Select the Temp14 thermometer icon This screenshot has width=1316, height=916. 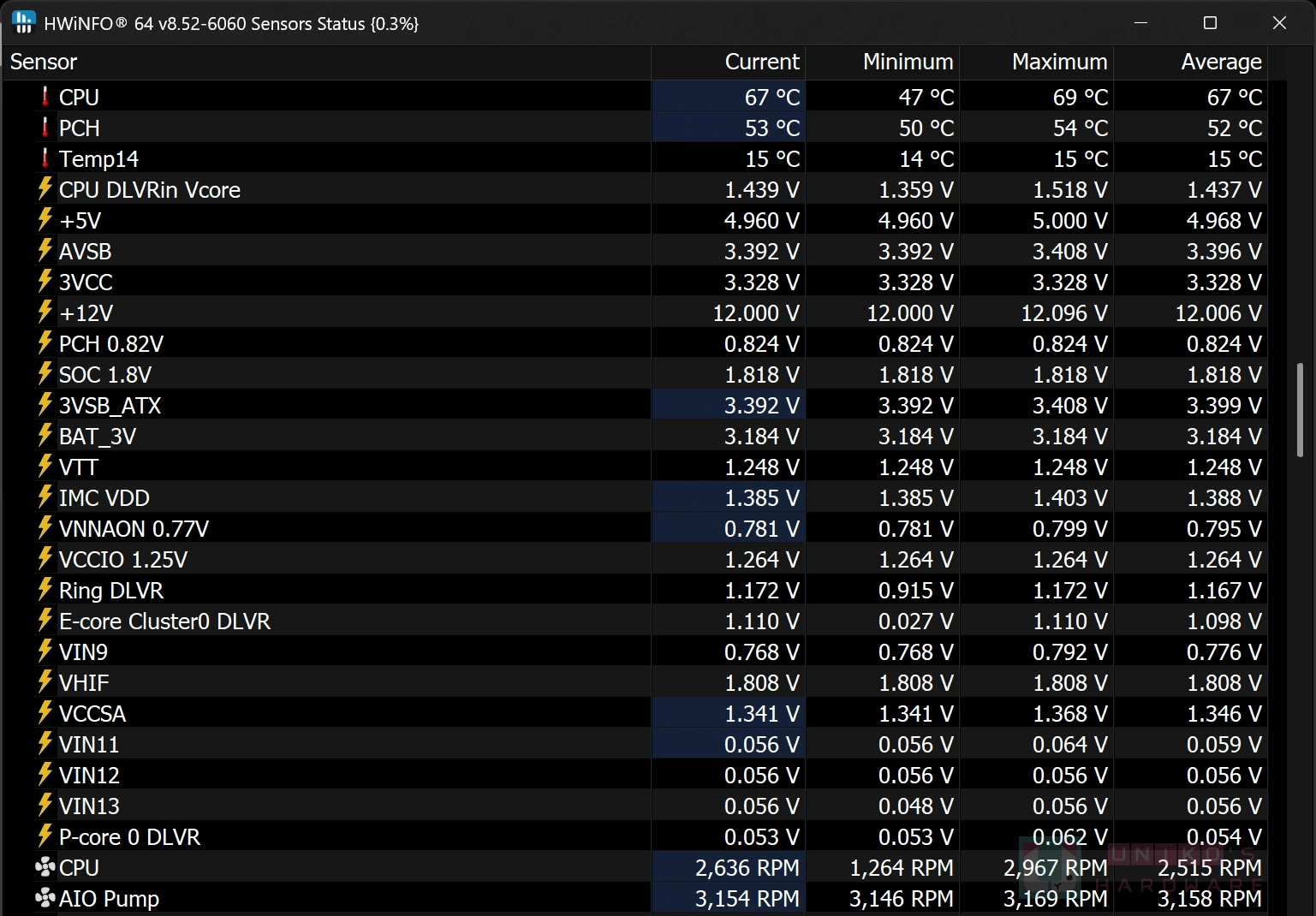45,158
